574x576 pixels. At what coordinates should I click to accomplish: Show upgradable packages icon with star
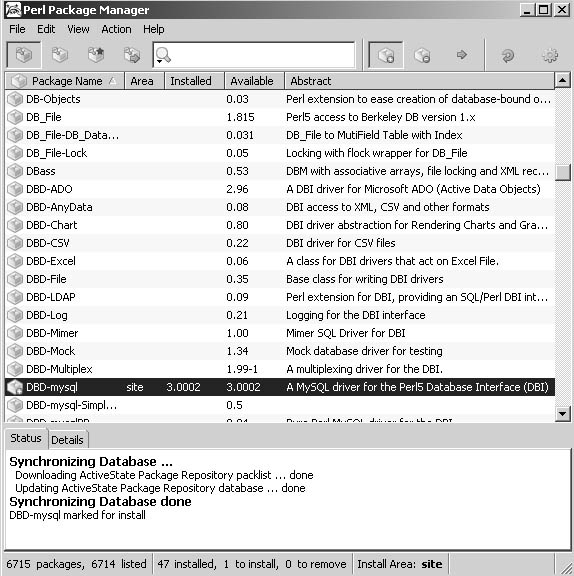click(96, 55)
